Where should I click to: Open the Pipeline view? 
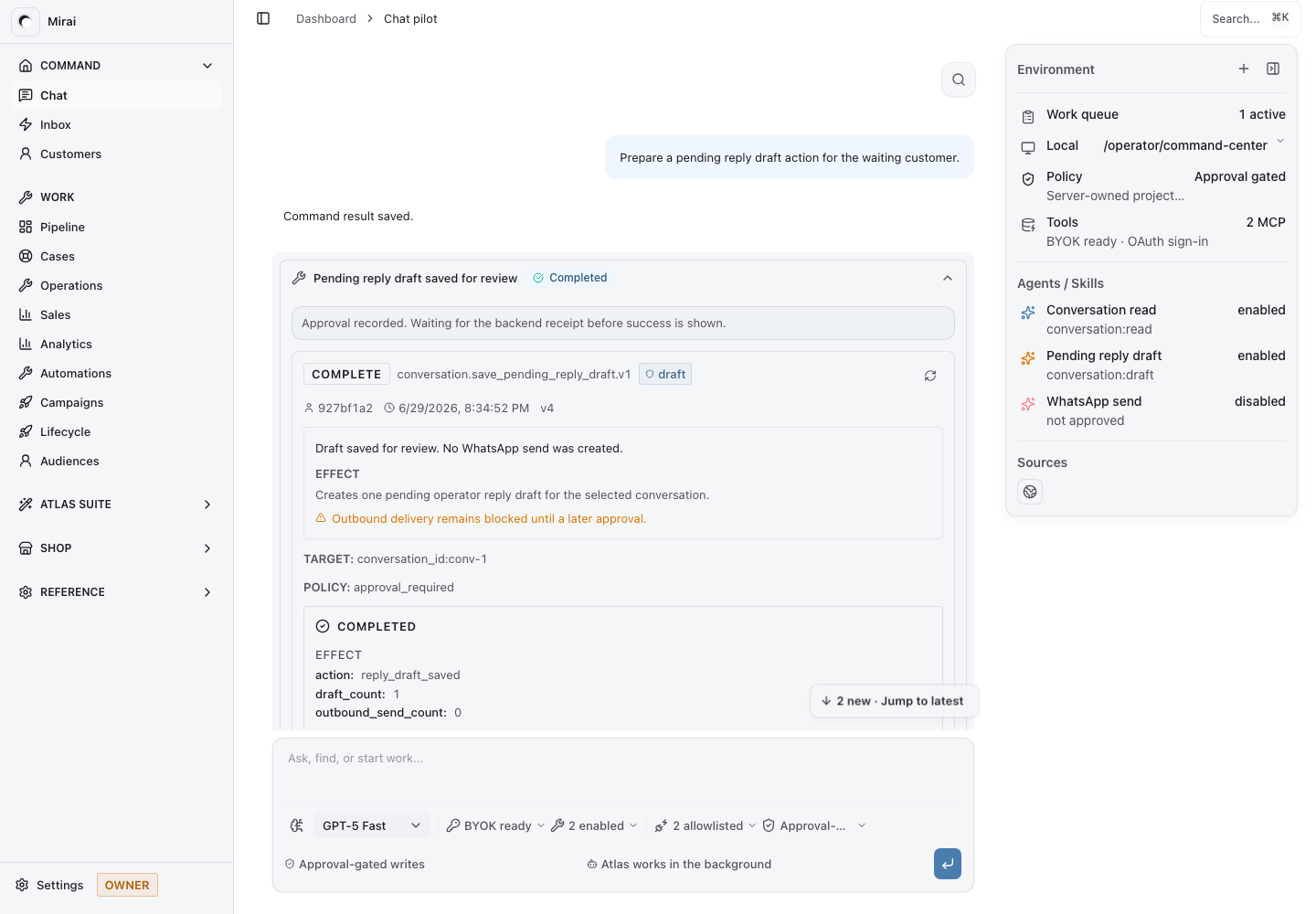[x=118, y=227]
